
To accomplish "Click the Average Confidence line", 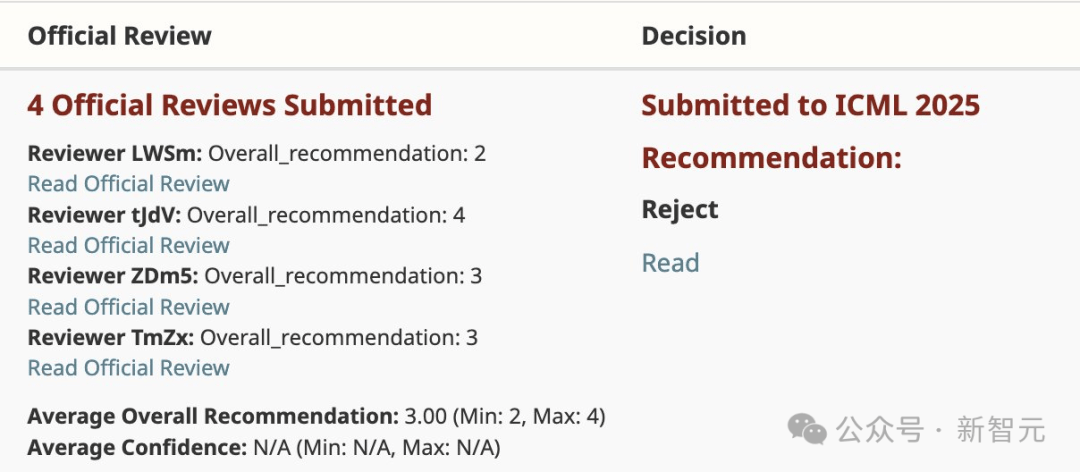I will click(x=263, y=446).
